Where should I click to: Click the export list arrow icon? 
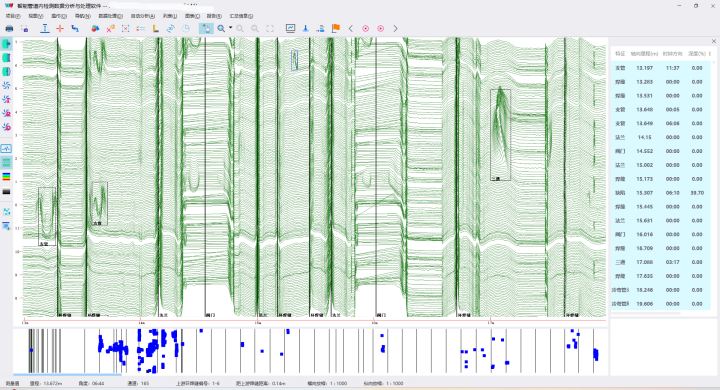[x=321, y=28]
